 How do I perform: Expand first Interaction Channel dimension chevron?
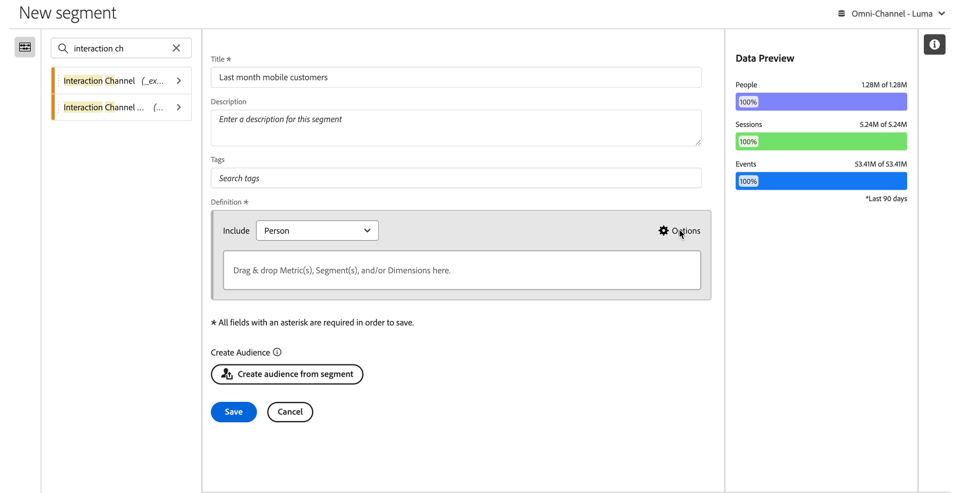(x=179, y=81)
